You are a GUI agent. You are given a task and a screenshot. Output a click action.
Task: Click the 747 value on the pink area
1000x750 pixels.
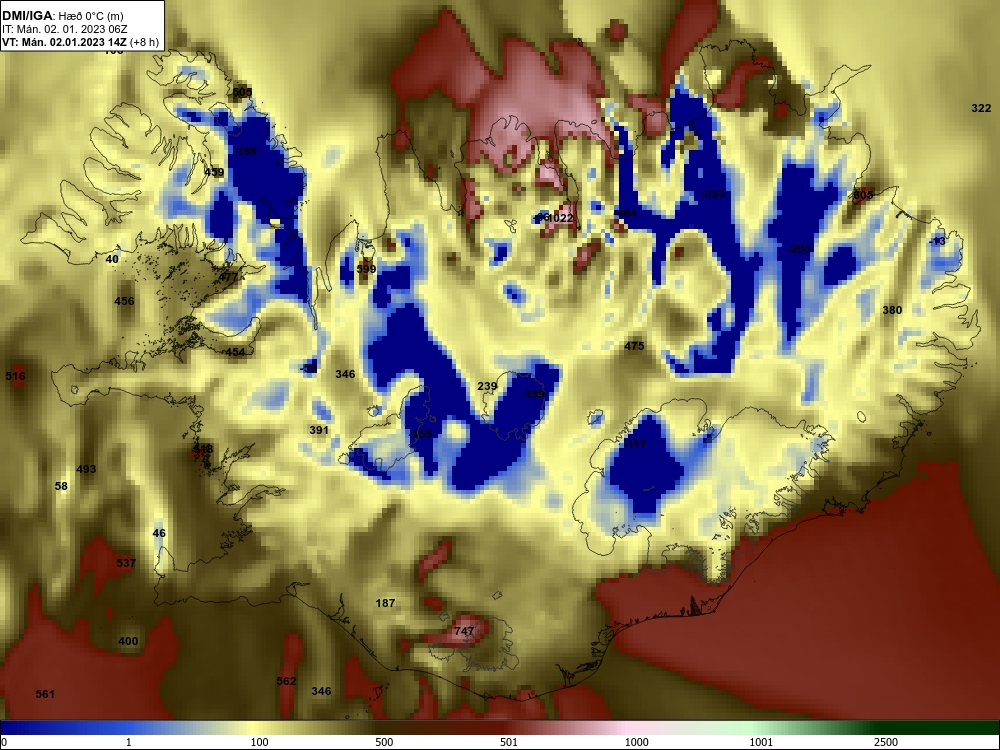coord(464,631)
